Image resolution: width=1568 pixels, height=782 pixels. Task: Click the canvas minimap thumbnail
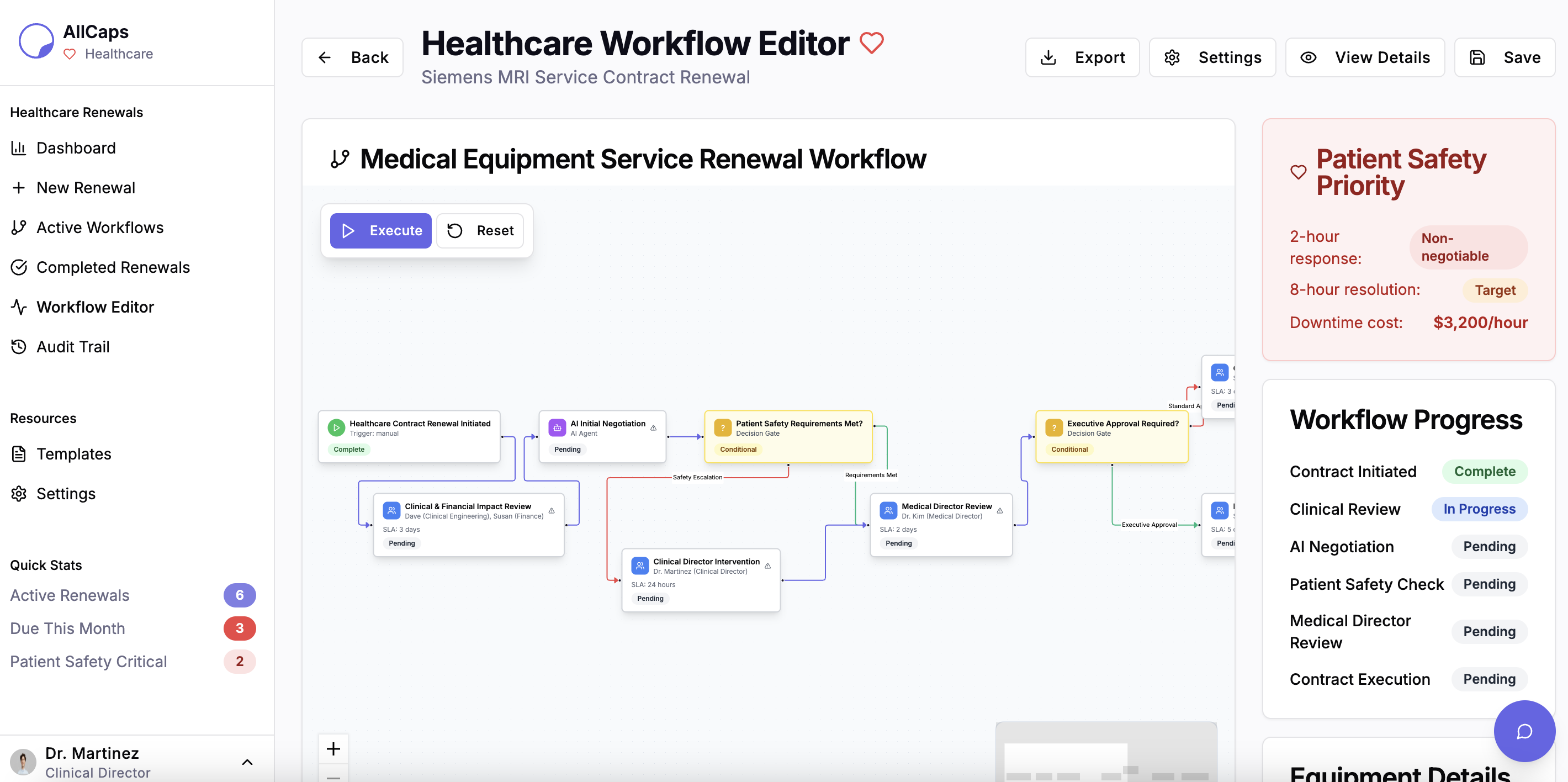pos(1105,752)
